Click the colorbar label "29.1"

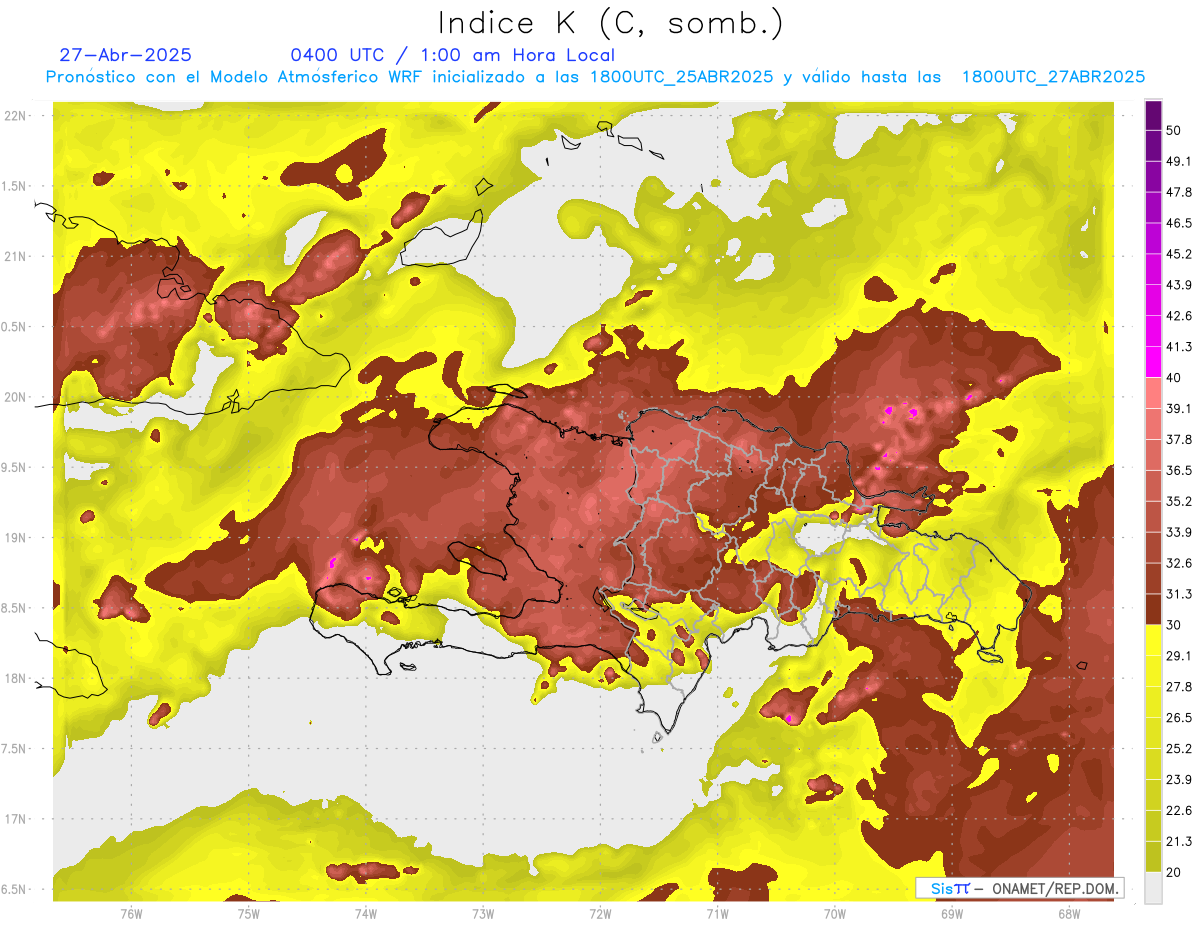click(x=1179, y=656)
